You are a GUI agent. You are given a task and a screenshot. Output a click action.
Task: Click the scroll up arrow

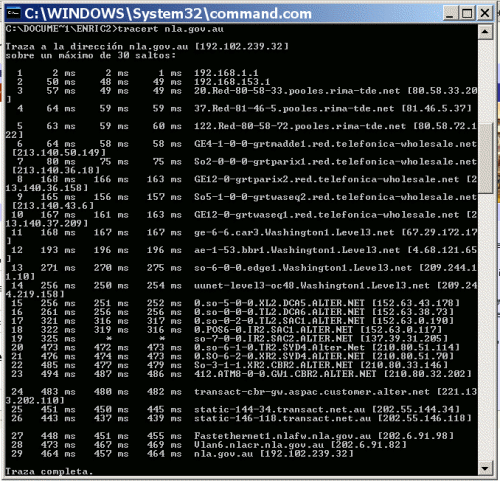click(485, 32)
